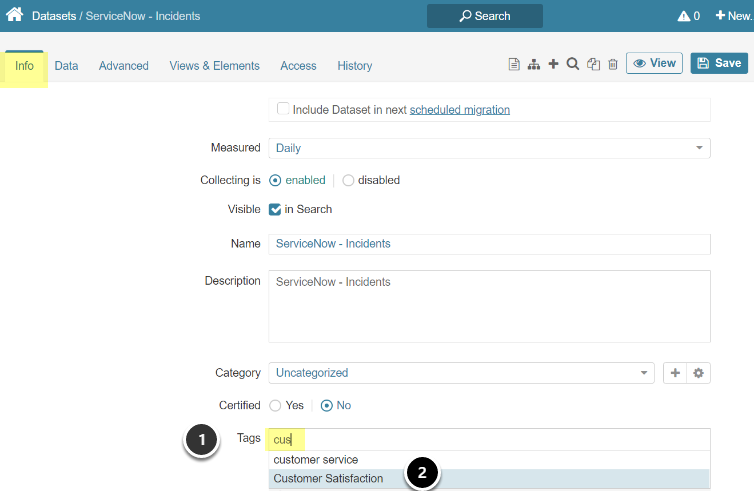Click the View button
This screenshot has width=754, height=491.
tap(654, 63)
